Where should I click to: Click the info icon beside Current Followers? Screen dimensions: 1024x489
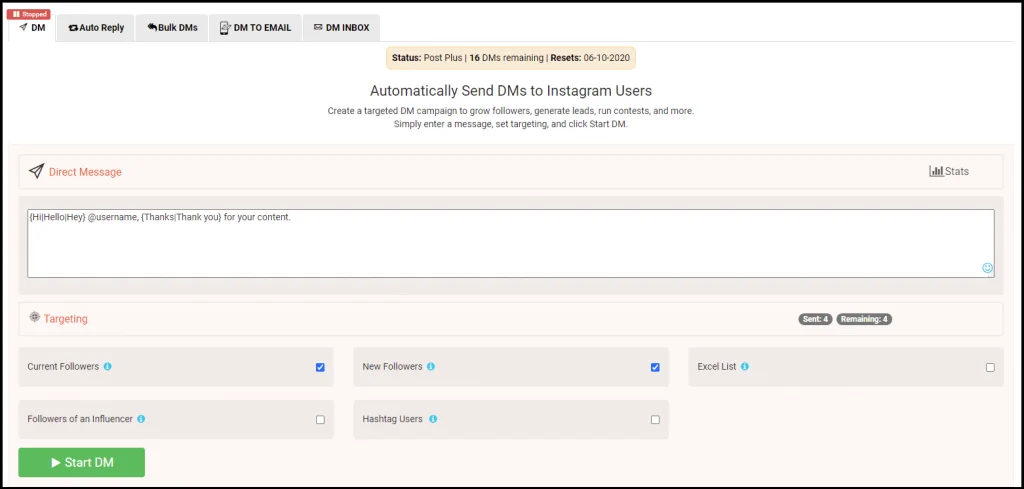click(108, 367)
